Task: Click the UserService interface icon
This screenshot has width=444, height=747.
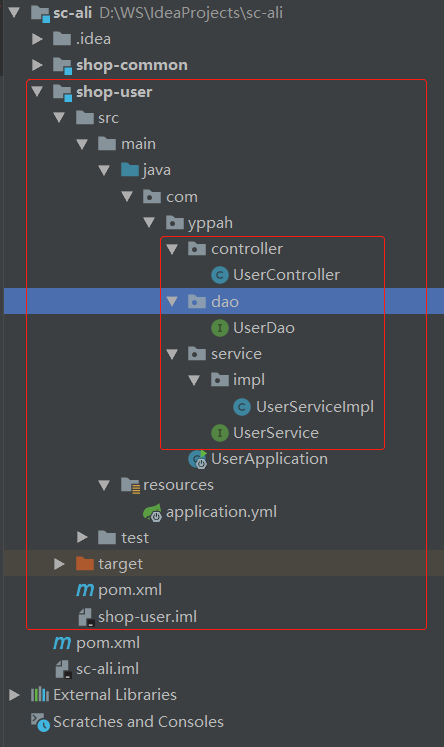Action: (x=220, y=433)
